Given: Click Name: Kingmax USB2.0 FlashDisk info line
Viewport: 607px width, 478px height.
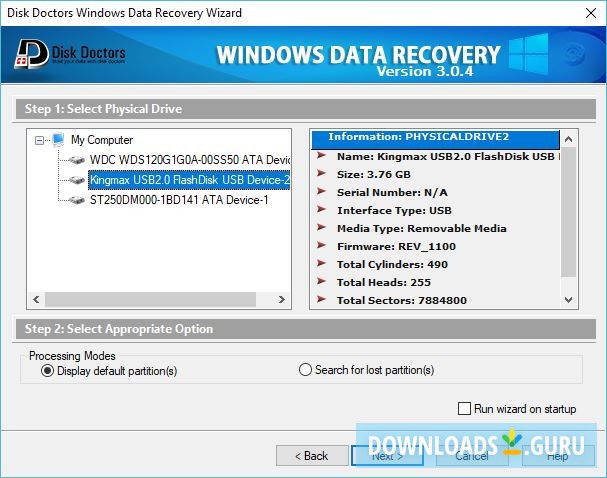Looking at the screenshot, I should point(448,156).
